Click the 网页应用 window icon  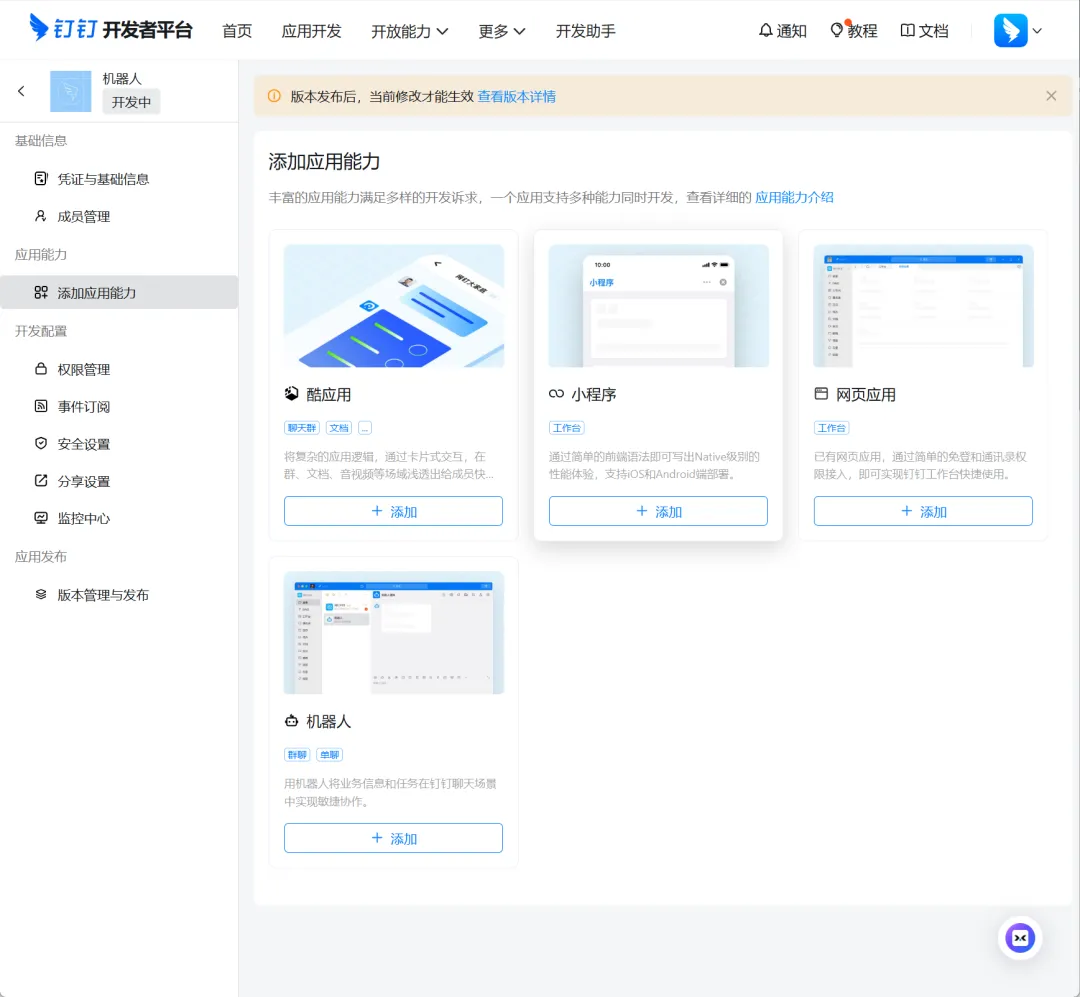[821, 393]
